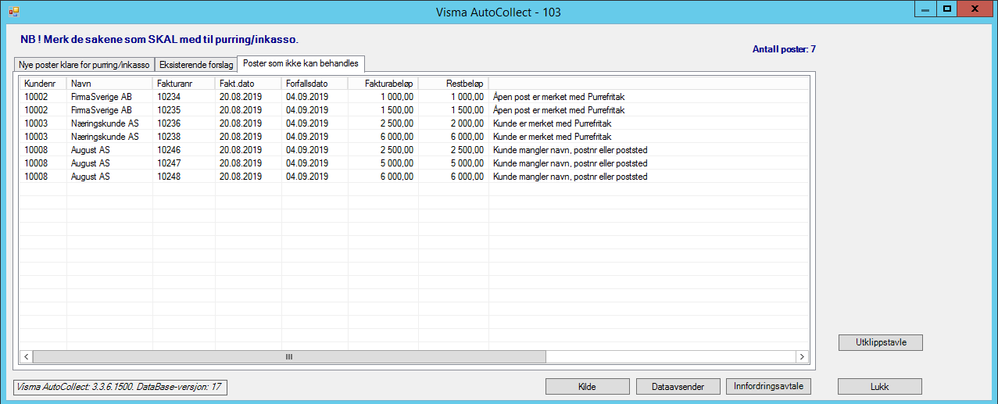Click Fakturabeløp 5 000,00 in row 10247
This screenshot has width=998, height=404.
pos(397,164)
